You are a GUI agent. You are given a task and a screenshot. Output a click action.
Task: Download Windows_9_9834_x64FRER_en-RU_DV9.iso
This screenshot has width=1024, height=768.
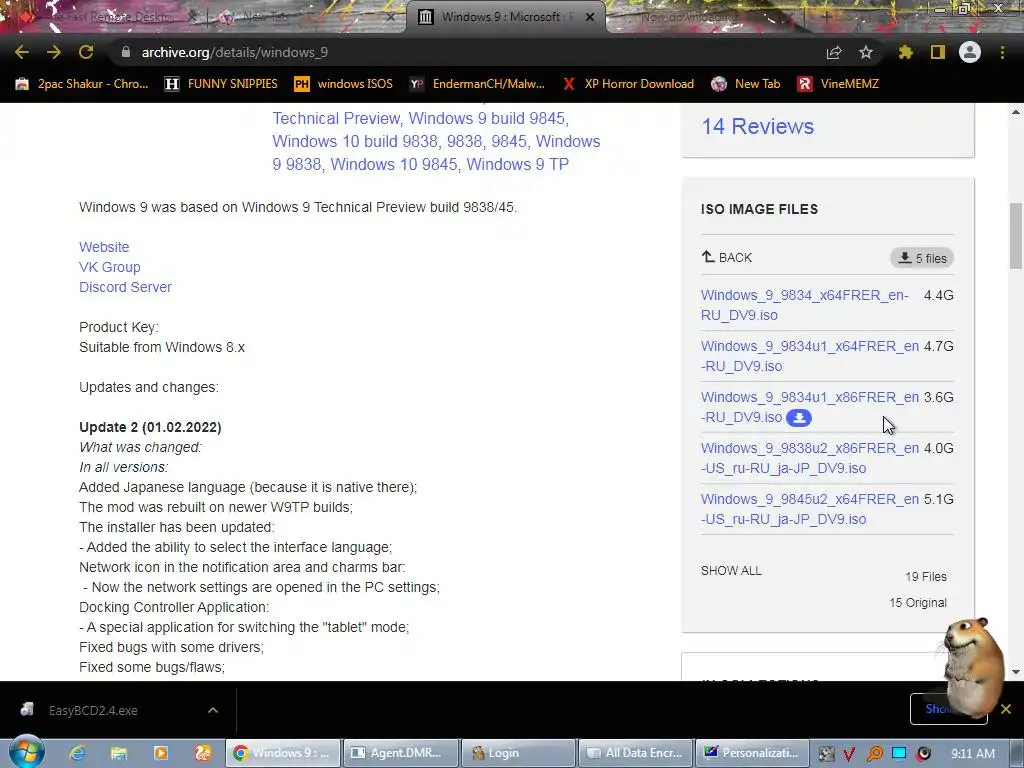(x=805, y=305)
